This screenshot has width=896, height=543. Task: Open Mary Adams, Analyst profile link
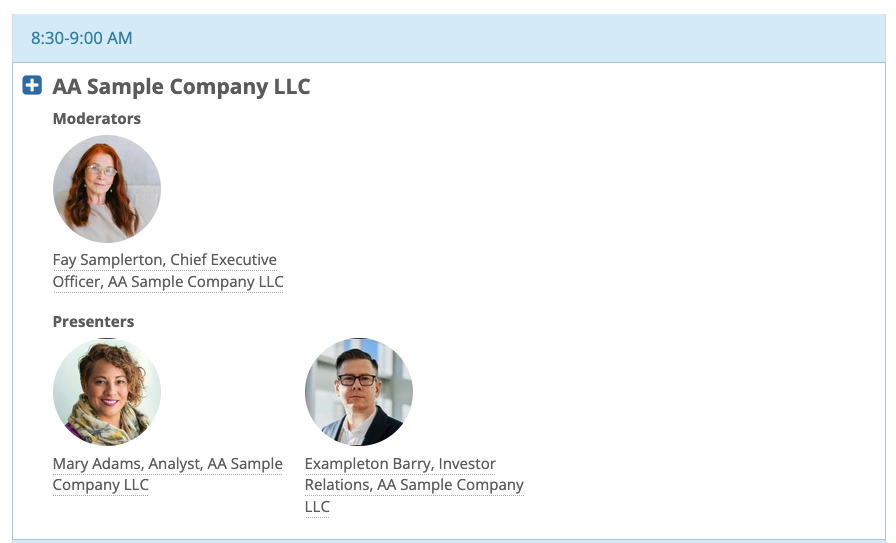167,464
